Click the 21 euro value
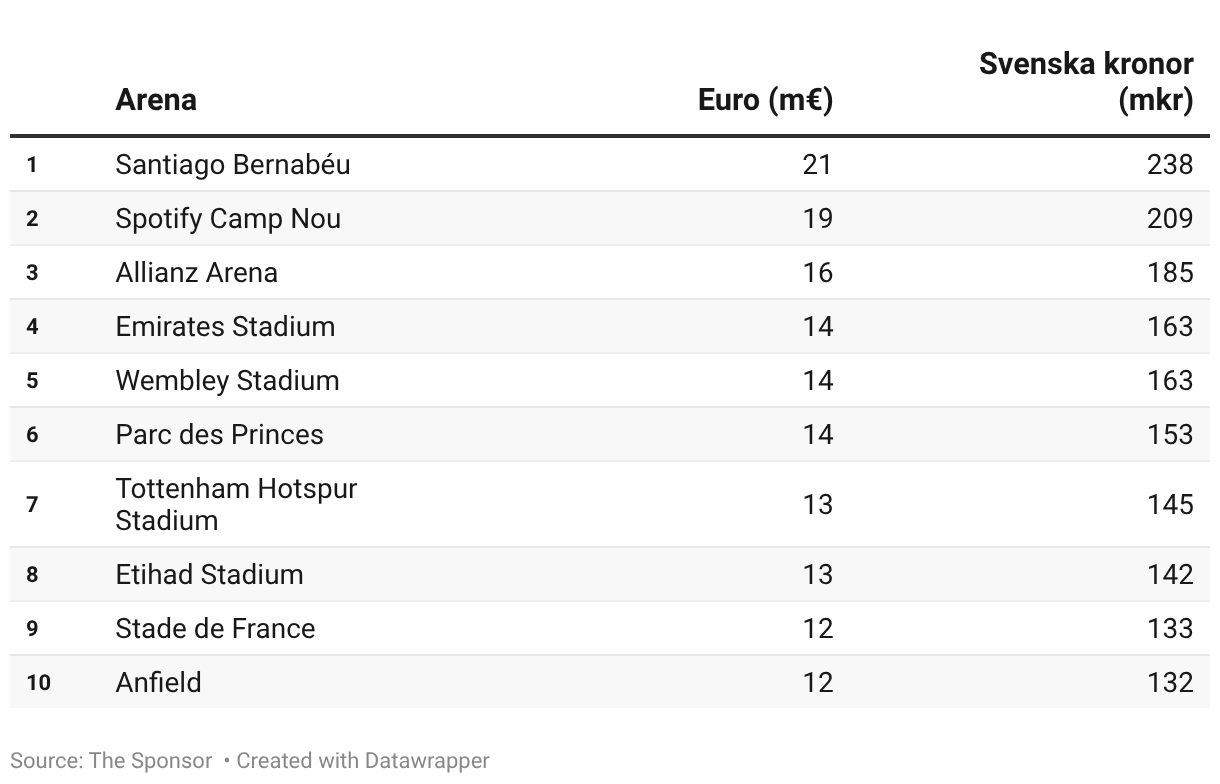 [x=817, y=164]
